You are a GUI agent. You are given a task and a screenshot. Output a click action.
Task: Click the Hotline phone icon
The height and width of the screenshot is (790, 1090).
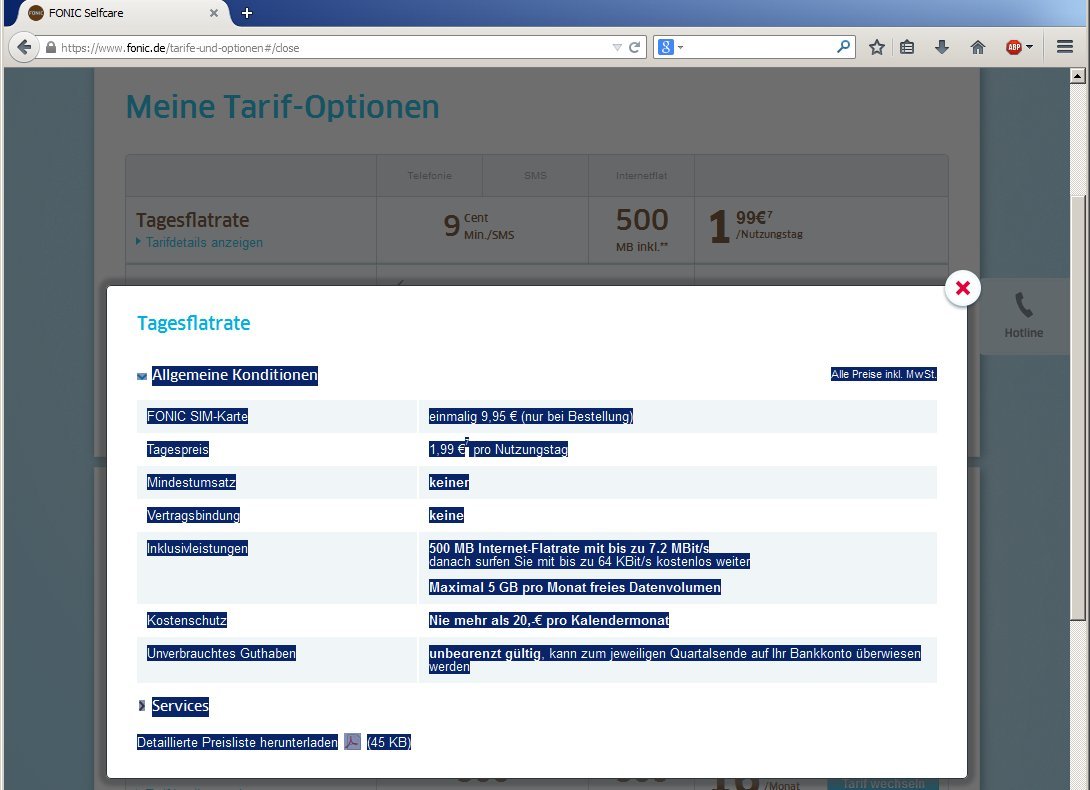tap(1023, 305)
